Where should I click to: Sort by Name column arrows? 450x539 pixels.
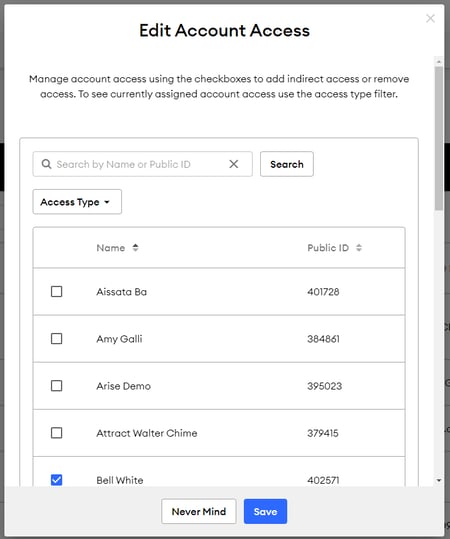(135, 248)
